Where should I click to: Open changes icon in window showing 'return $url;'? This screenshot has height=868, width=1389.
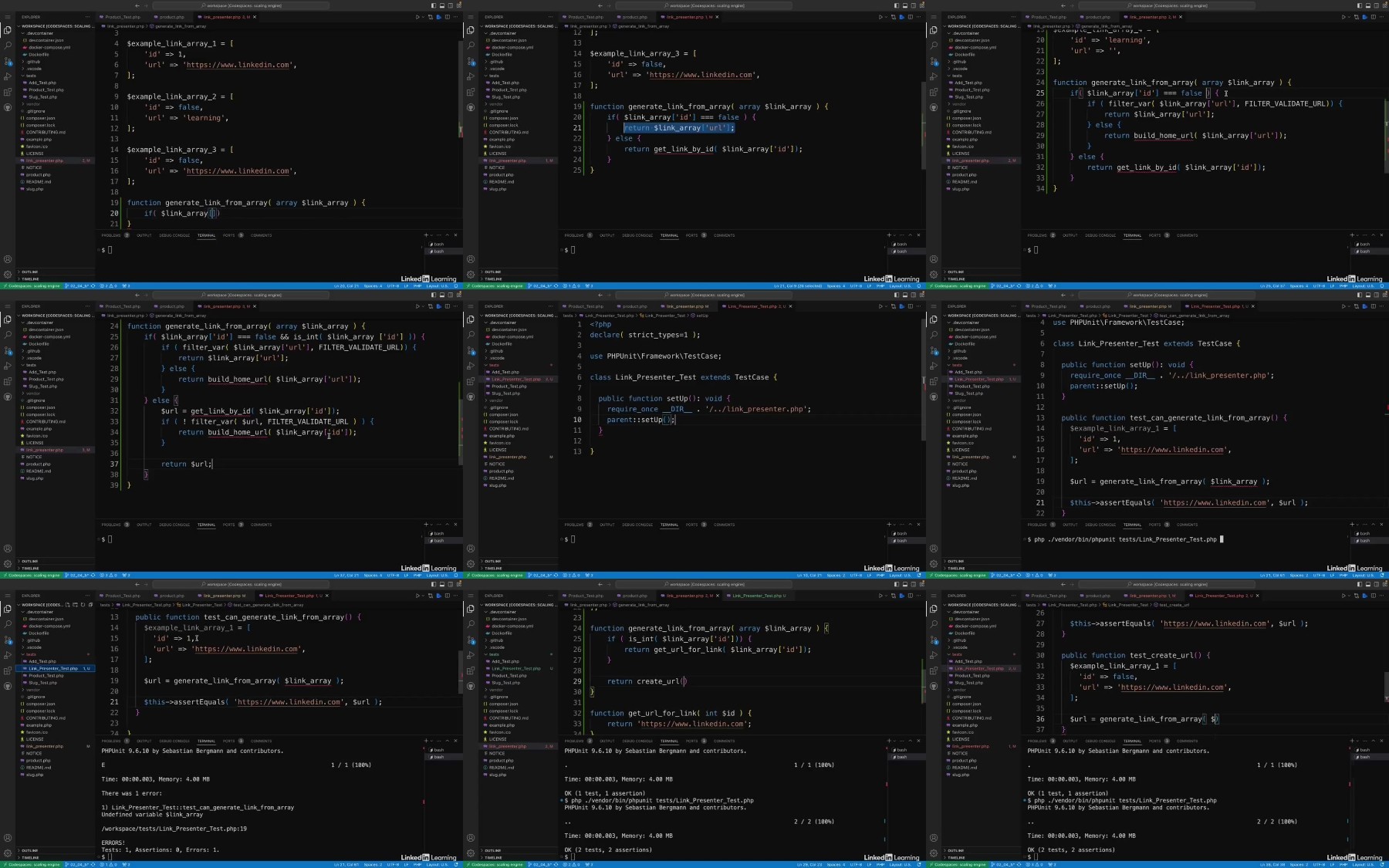(x=430, y=306)
